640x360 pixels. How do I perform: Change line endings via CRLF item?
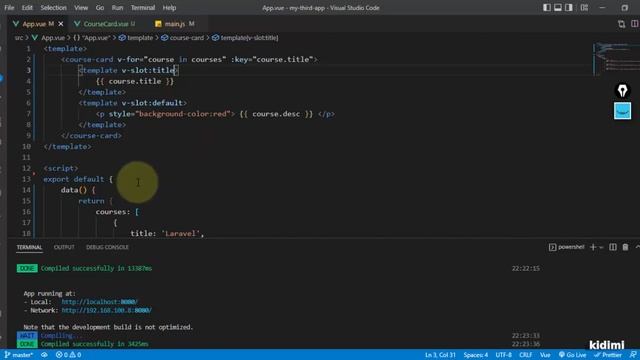pyautogui.click(x=525, y=355)
